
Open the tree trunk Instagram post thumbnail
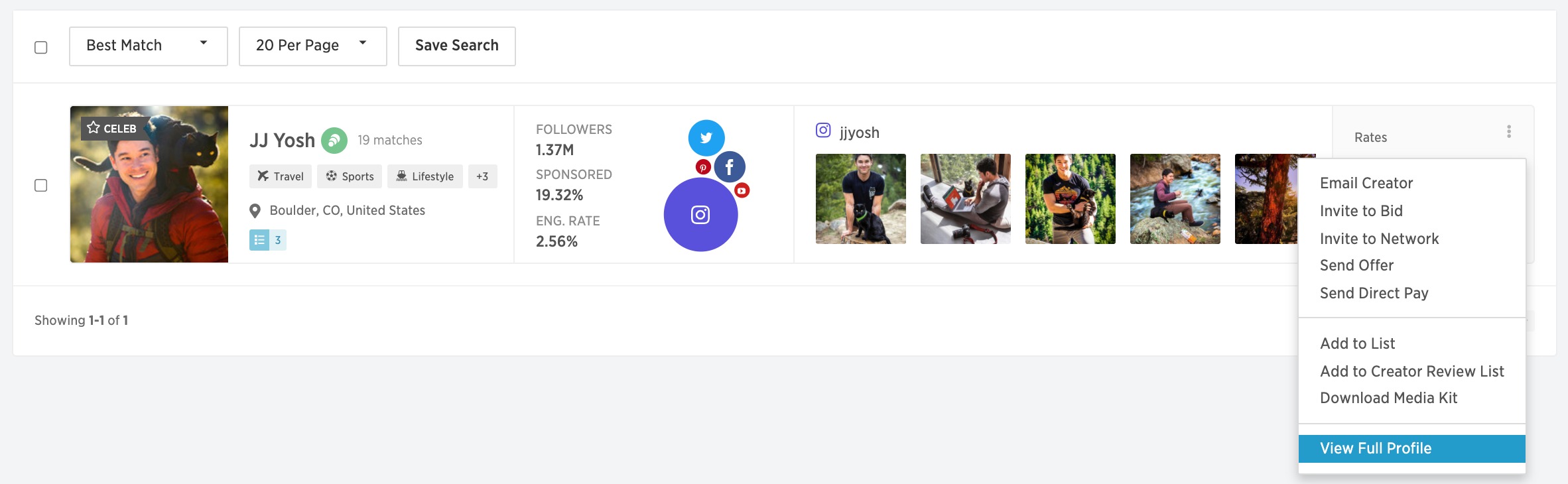point(1266,199)
